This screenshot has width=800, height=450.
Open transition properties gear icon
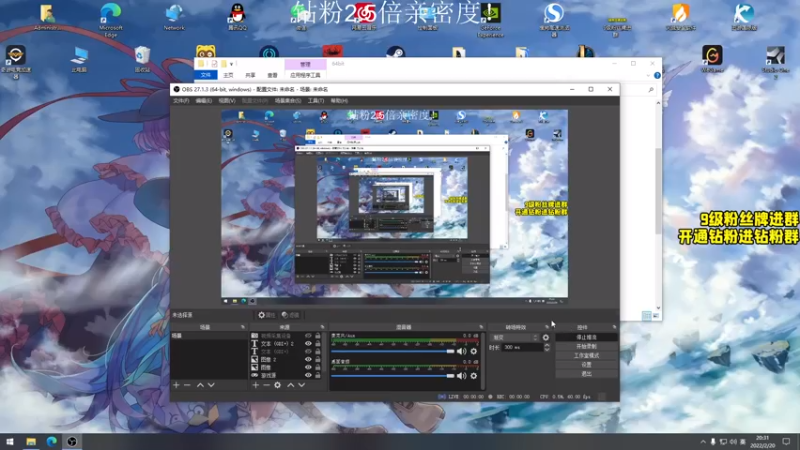pyautogui.click(x=546, y=338)
